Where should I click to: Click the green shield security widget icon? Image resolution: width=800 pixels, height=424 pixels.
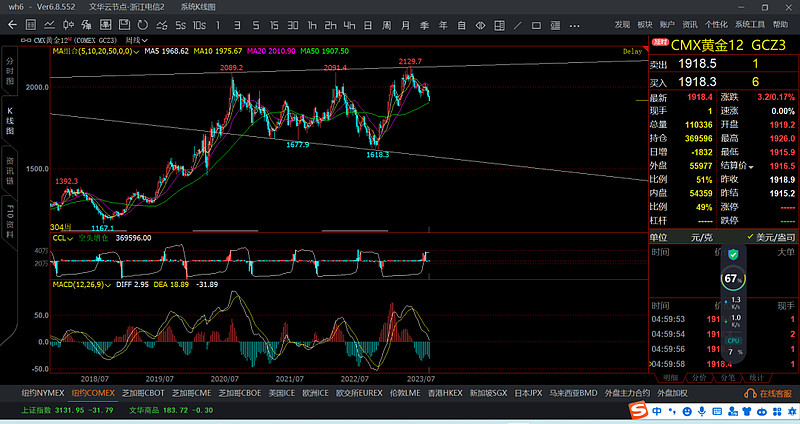pyautogui.click(x=733, y=254)
